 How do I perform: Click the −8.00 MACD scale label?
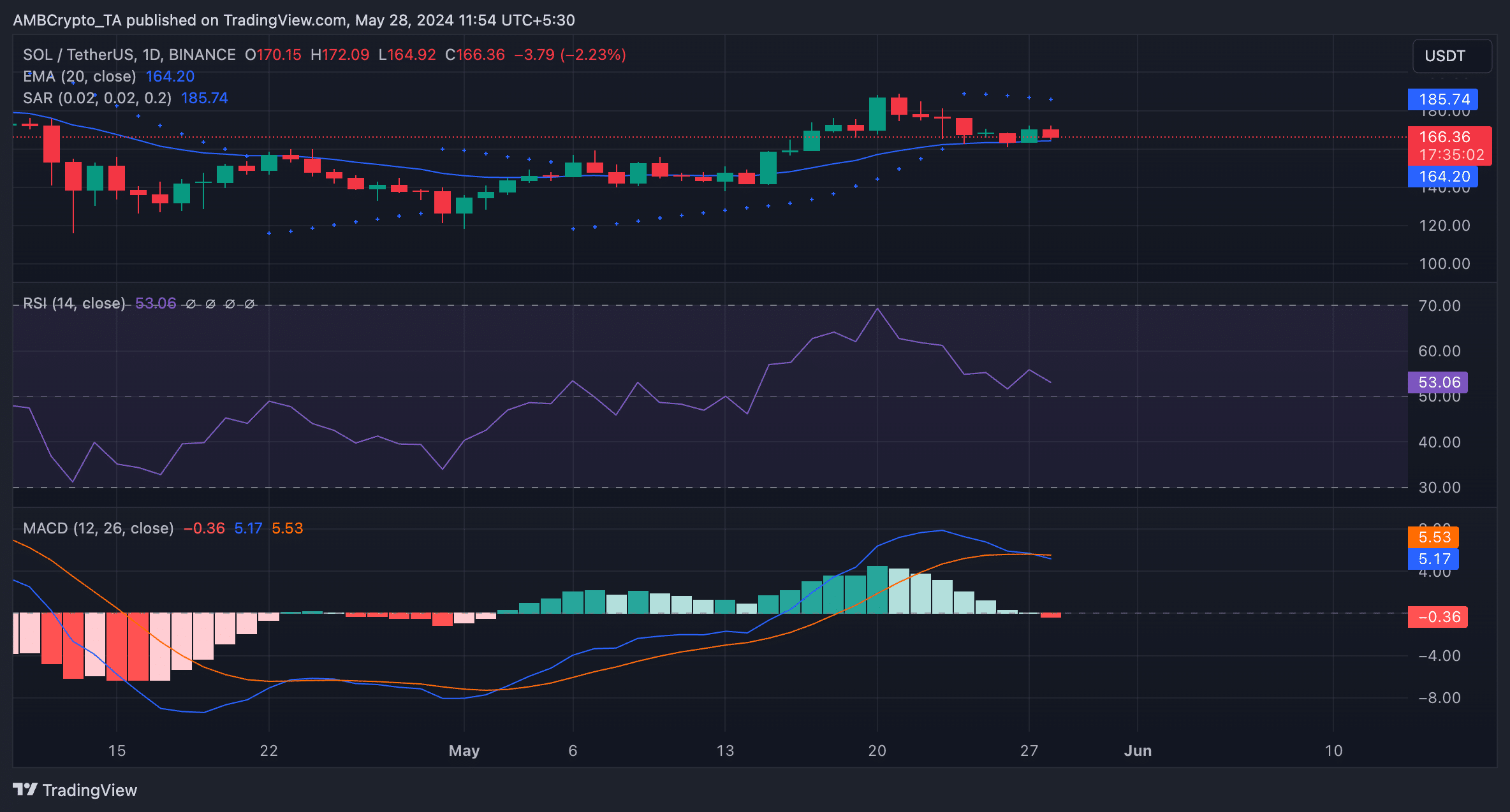(1439, 698)
